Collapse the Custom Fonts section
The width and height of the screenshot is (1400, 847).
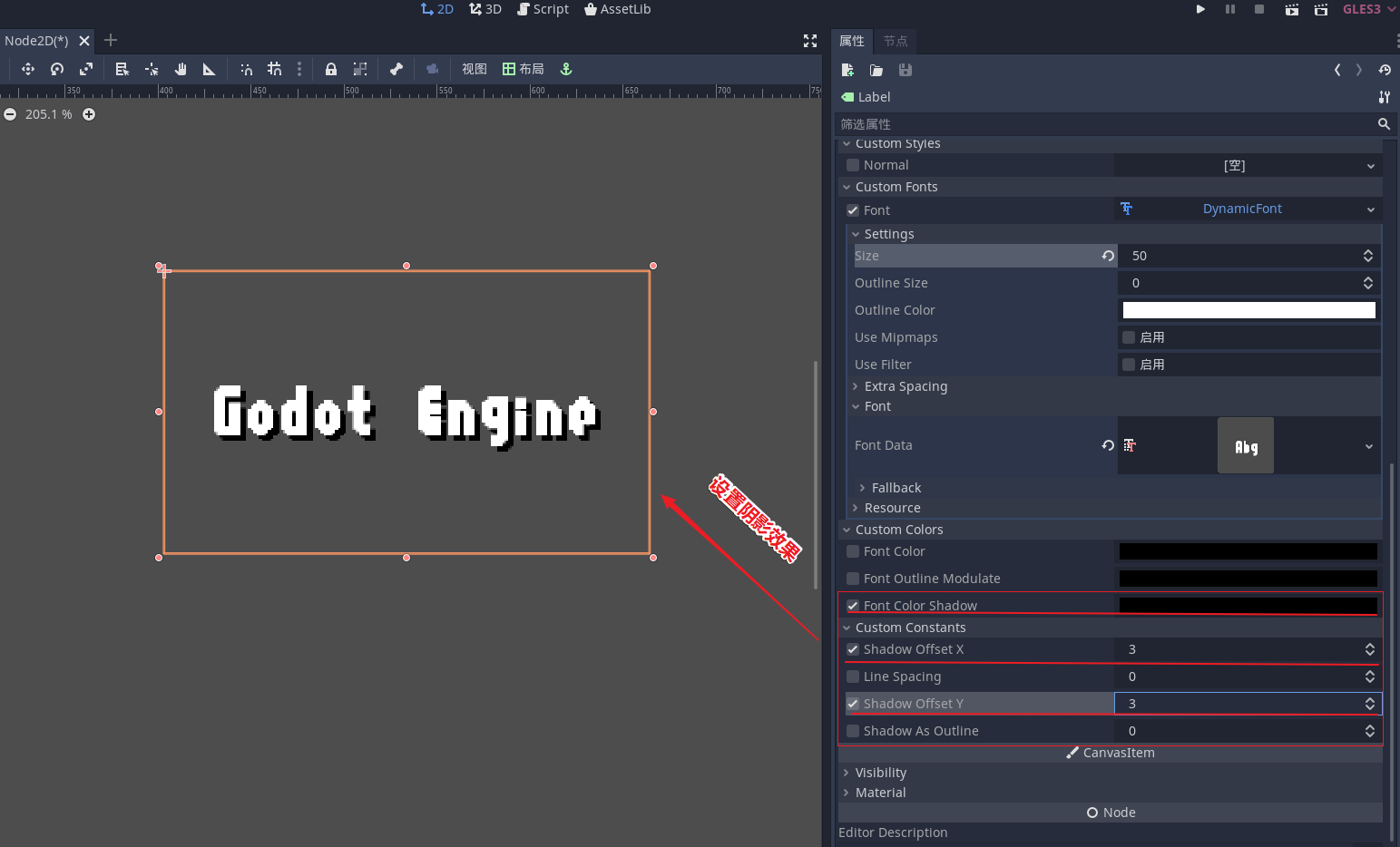pos(847,187)
